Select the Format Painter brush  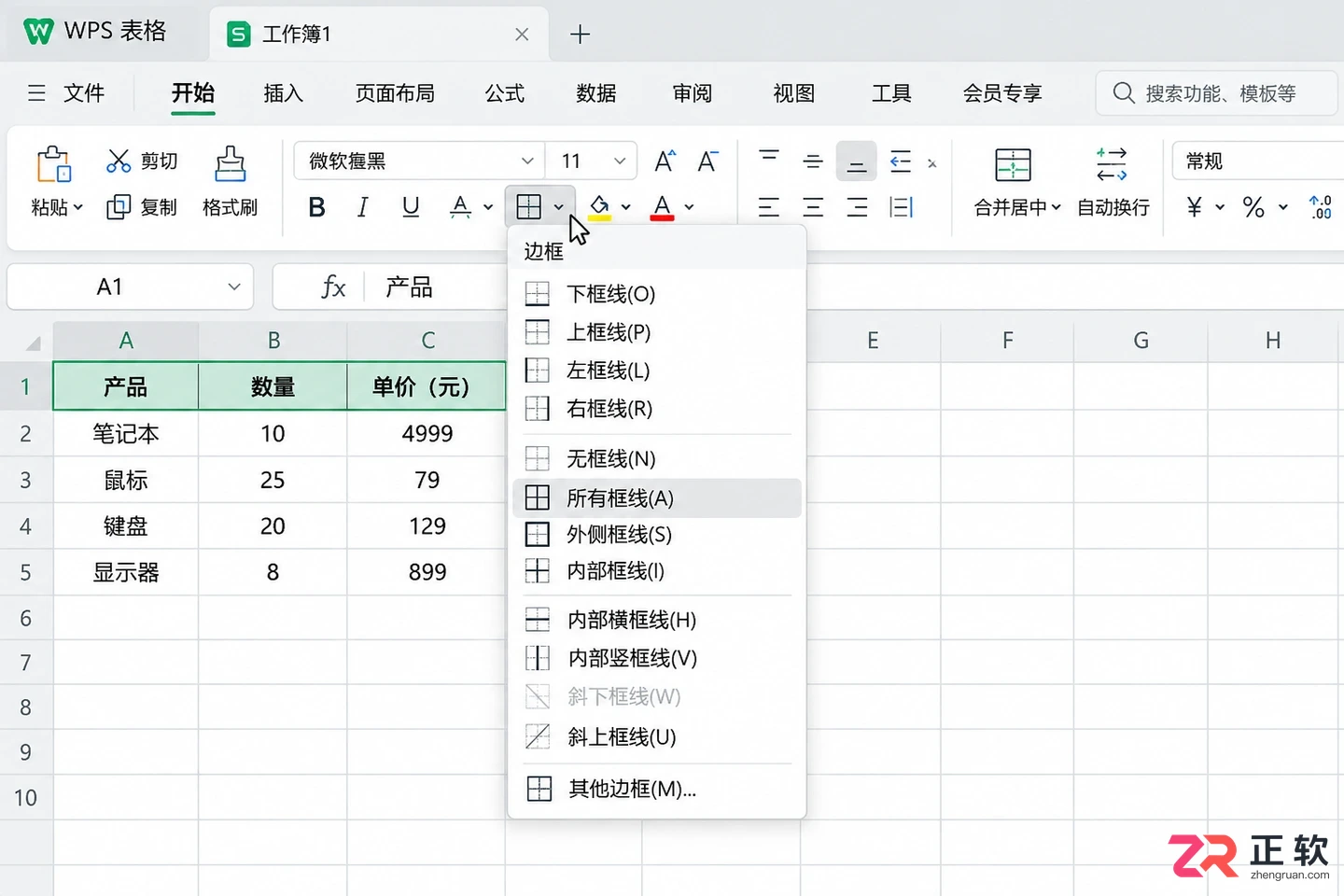(230, 164)
